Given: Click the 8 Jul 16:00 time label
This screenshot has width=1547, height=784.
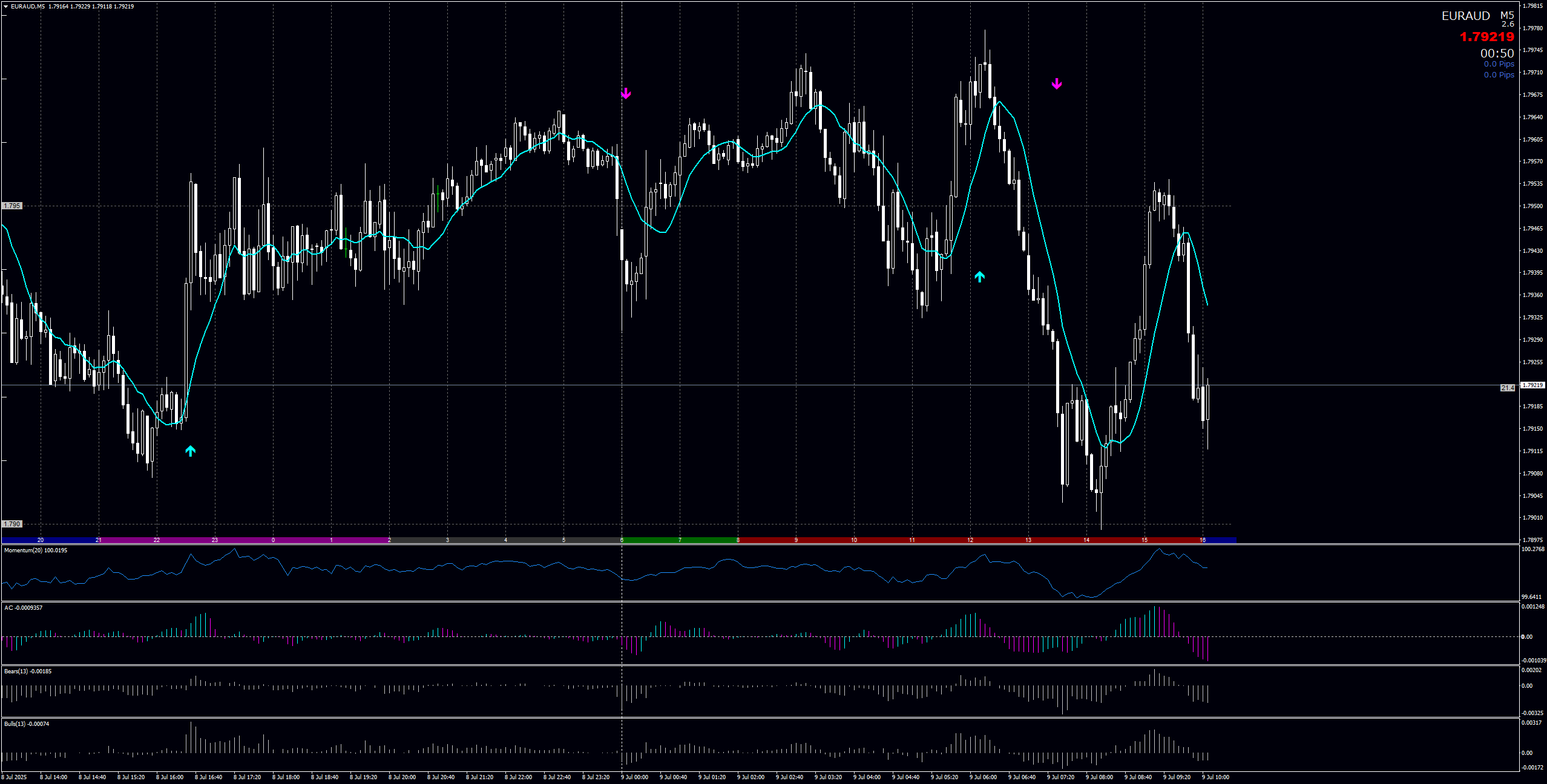Looking at the screenshot, I should (169, 777).
